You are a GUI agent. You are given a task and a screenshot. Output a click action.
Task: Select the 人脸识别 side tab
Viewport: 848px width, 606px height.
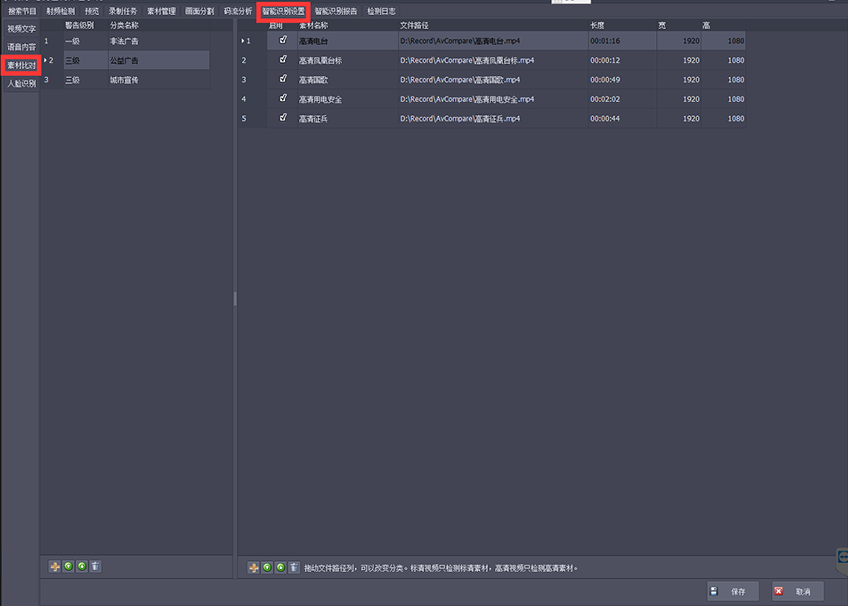tap(21, 84)
